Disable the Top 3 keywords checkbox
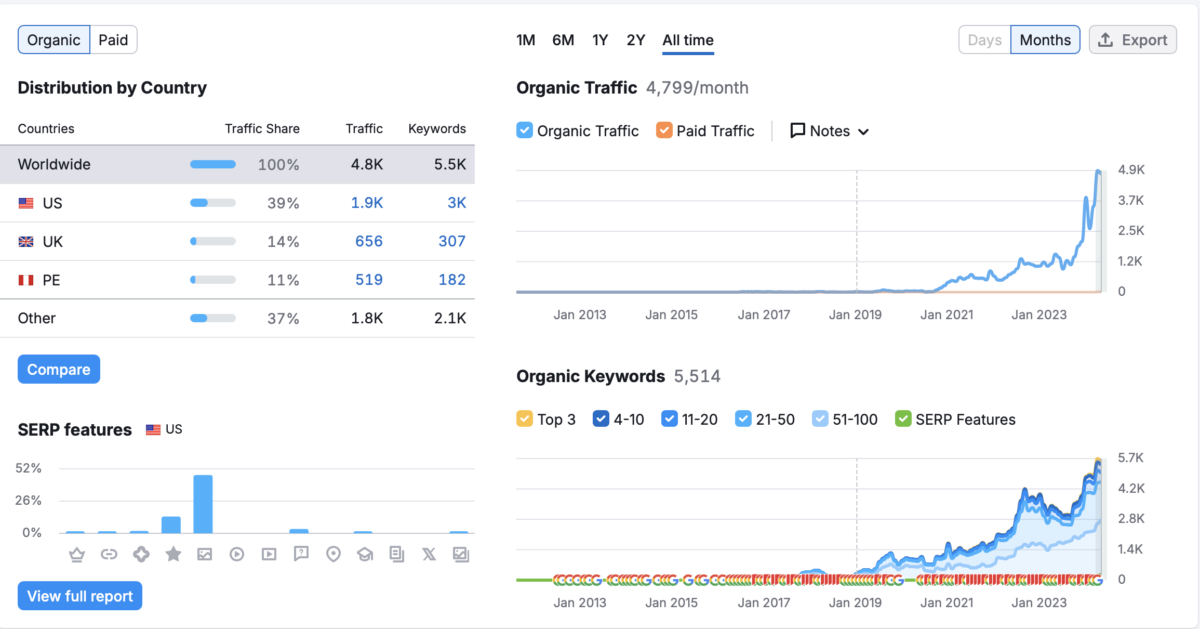1200x629 pixels. pyautogui.click(x=525, y=420)
